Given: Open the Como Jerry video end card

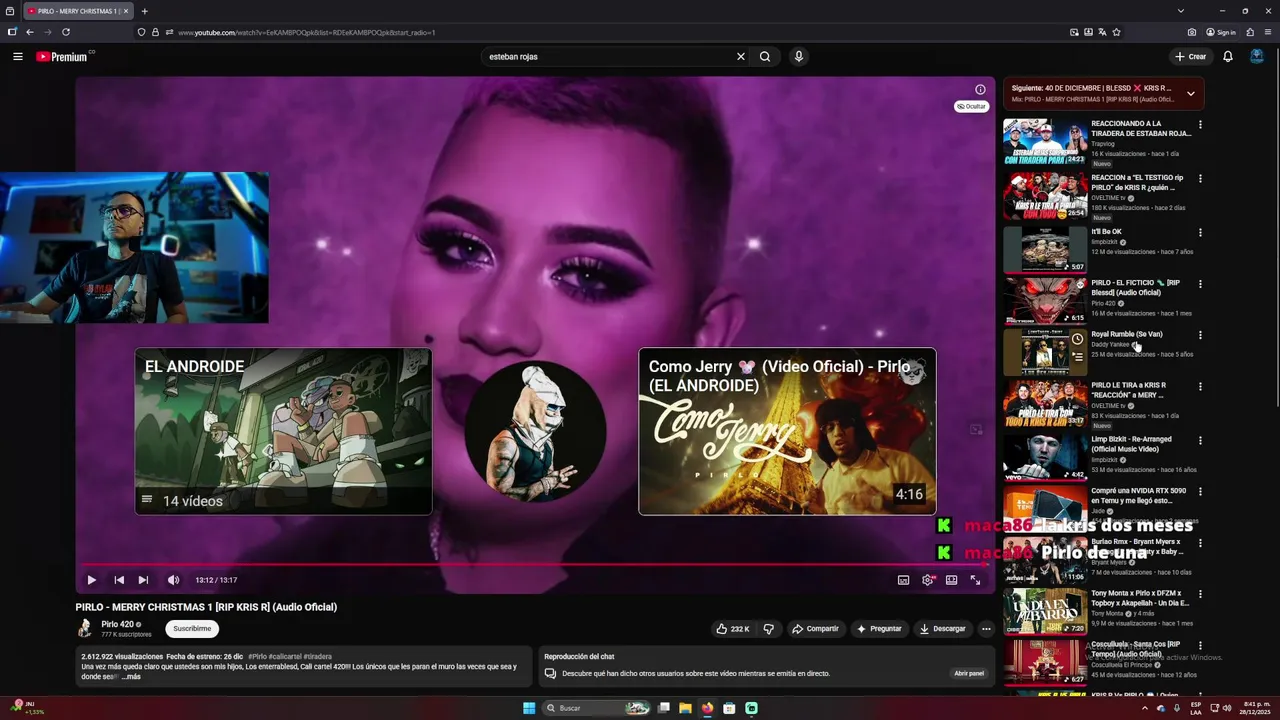Looking at the screenshot, I should point(787,431).
